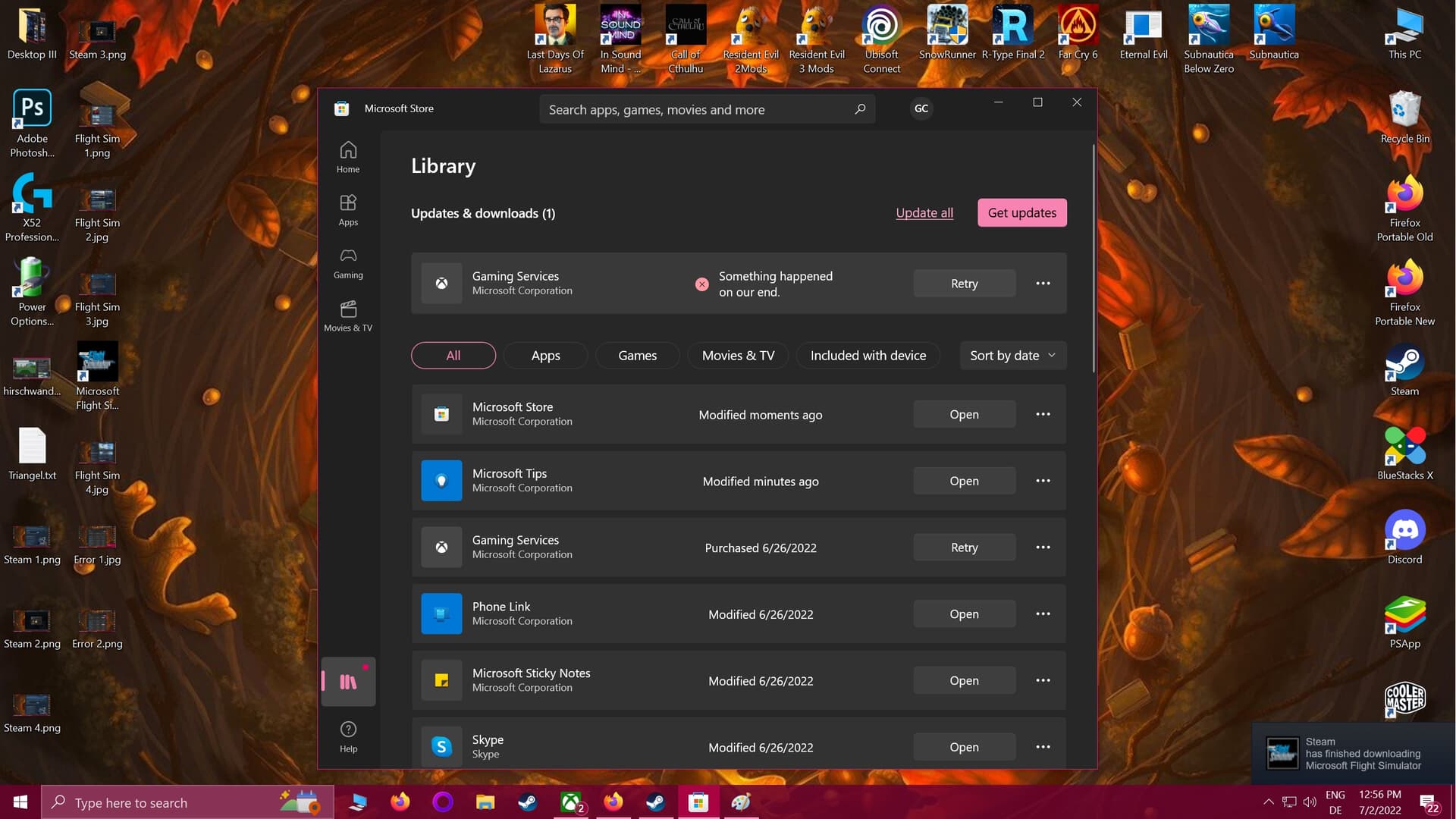
Task: Select the Games filter tab
Action: coord(637,354)
